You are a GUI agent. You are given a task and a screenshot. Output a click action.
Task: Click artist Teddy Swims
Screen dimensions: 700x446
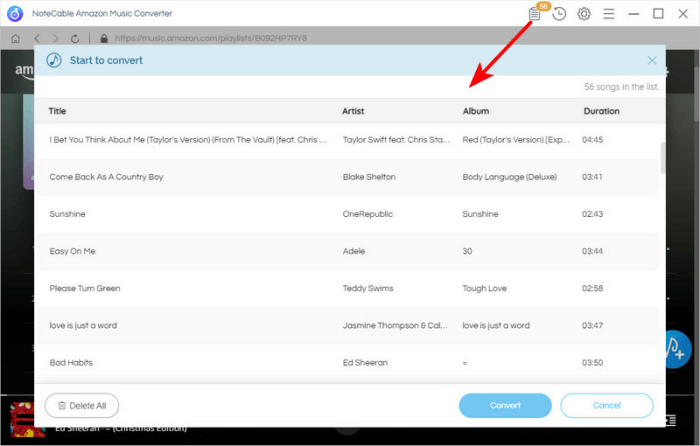[368, 288]
